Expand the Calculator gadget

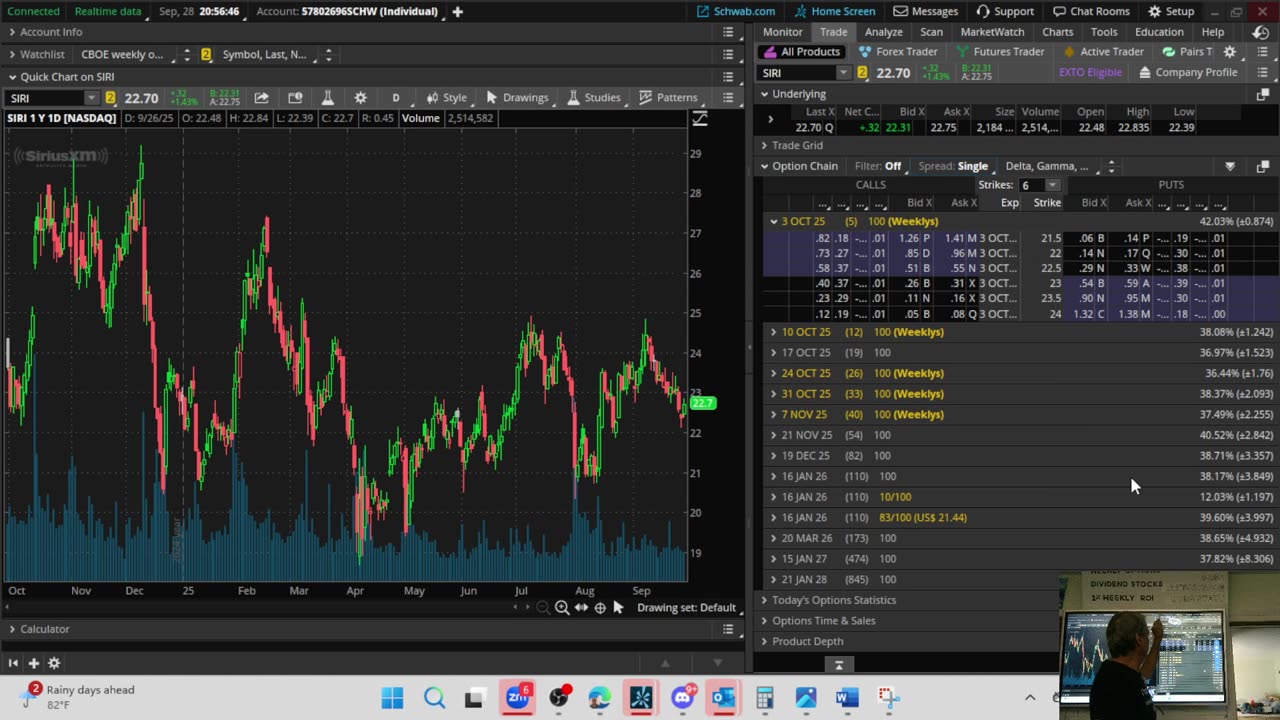[12, 629]
